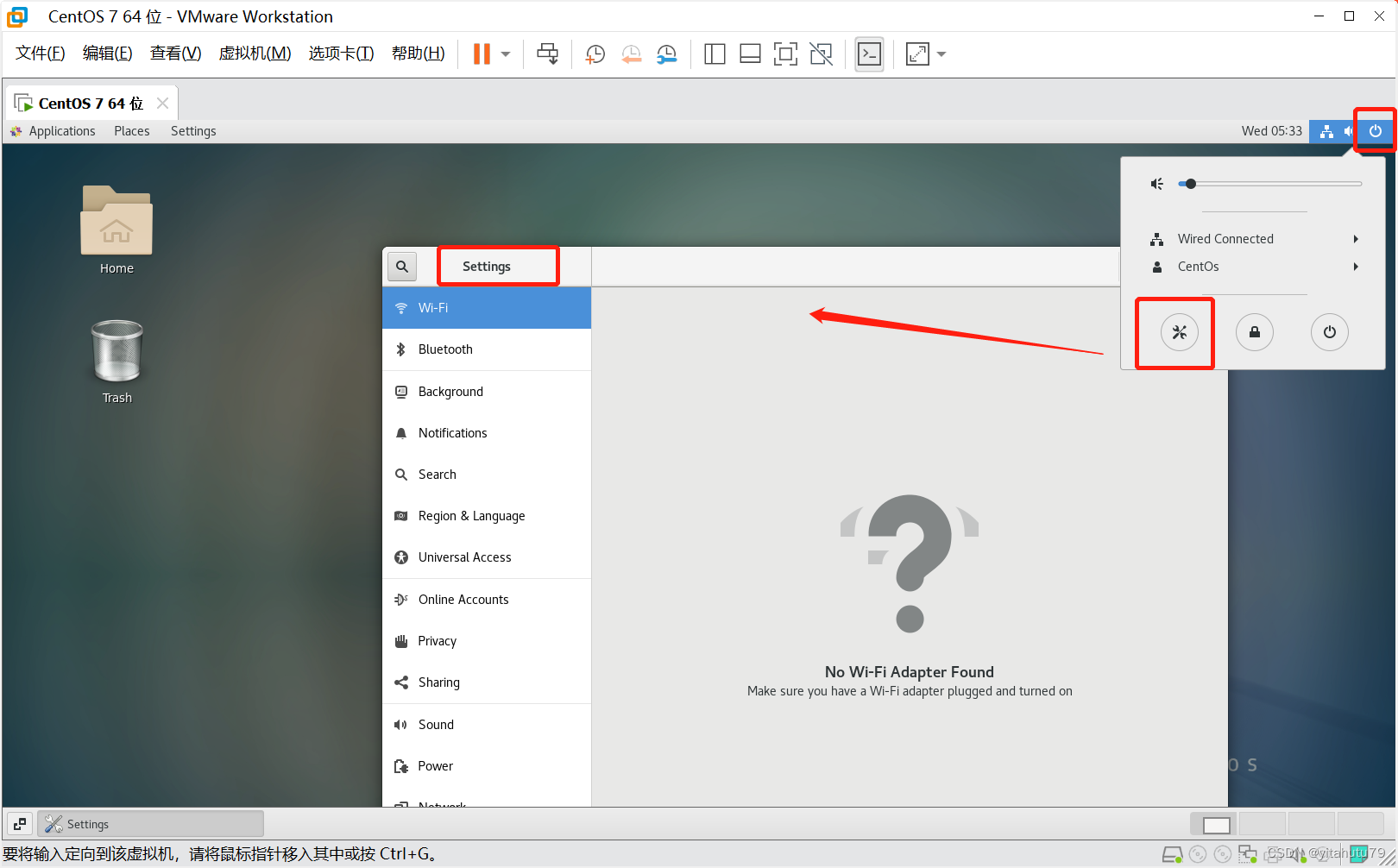This screenshot has width=1398, height=868.
Task: Revert the VM to its snapshot
Action: pyautogui.click(x=631, y=54)
